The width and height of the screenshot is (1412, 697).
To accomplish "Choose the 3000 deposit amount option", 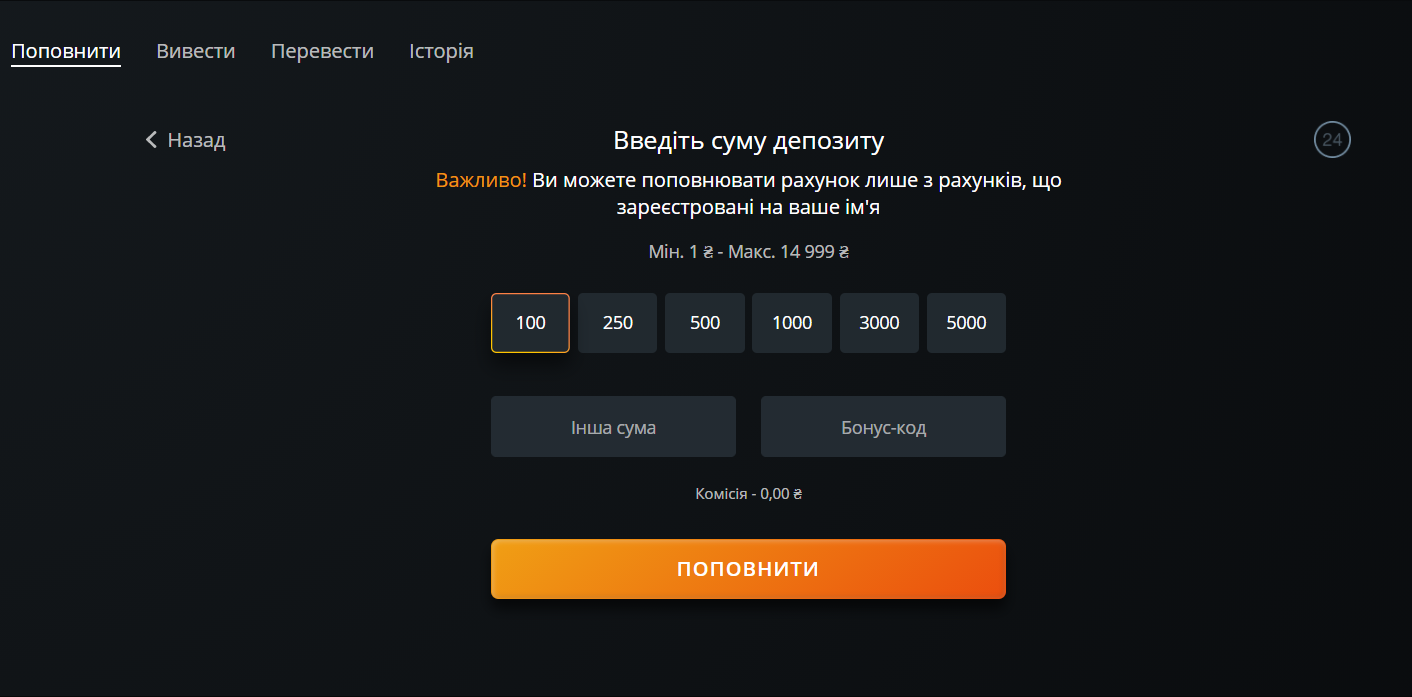I will (x=879, y=323).
